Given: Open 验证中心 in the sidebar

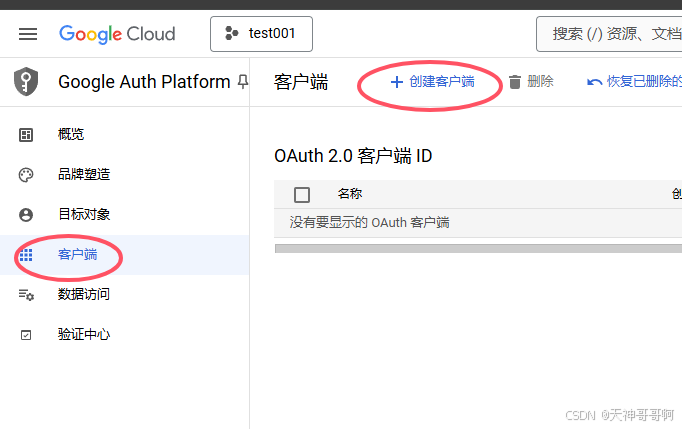Looking at the screenshot, I should point(124,335).
